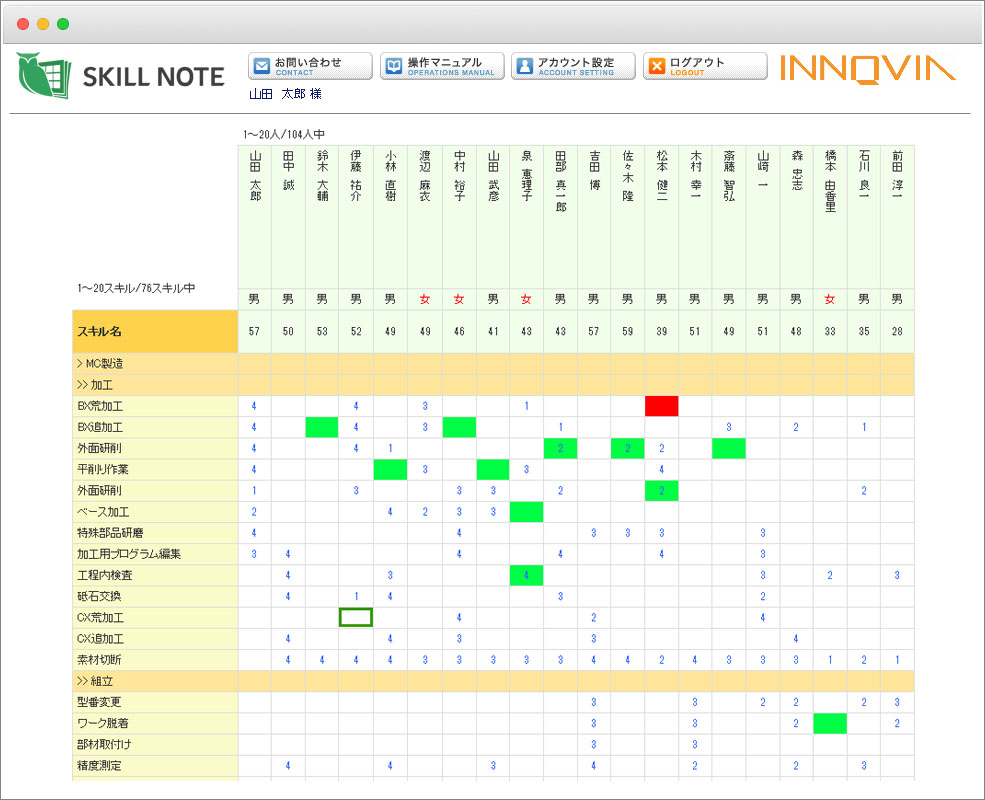Select the 素材切断 skill name cell
The height and width of the screenshot is (800, 985).
155,659
